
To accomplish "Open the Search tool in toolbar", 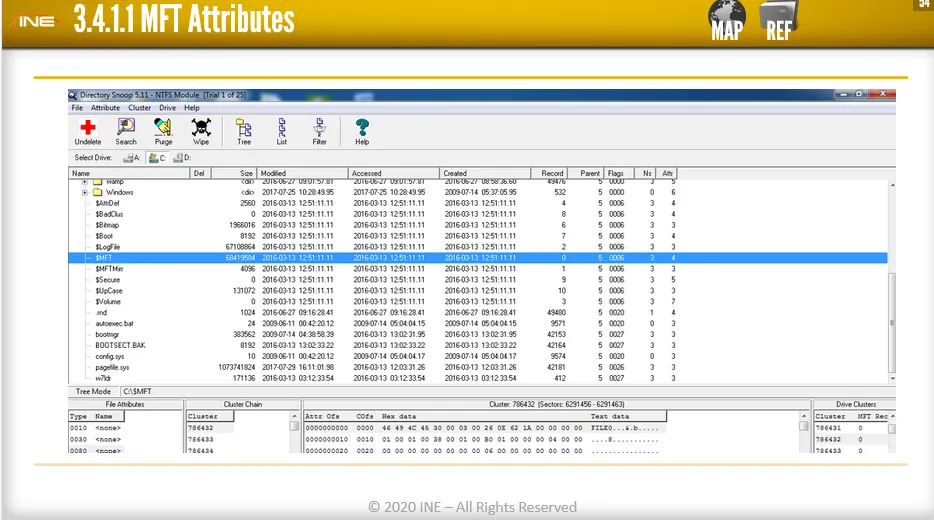I will [x=126, y=128].
